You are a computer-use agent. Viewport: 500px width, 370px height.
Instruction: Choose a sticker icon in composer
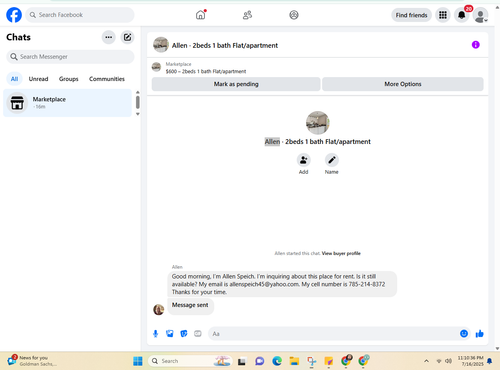pyautogui.click(x=184, y=334)
